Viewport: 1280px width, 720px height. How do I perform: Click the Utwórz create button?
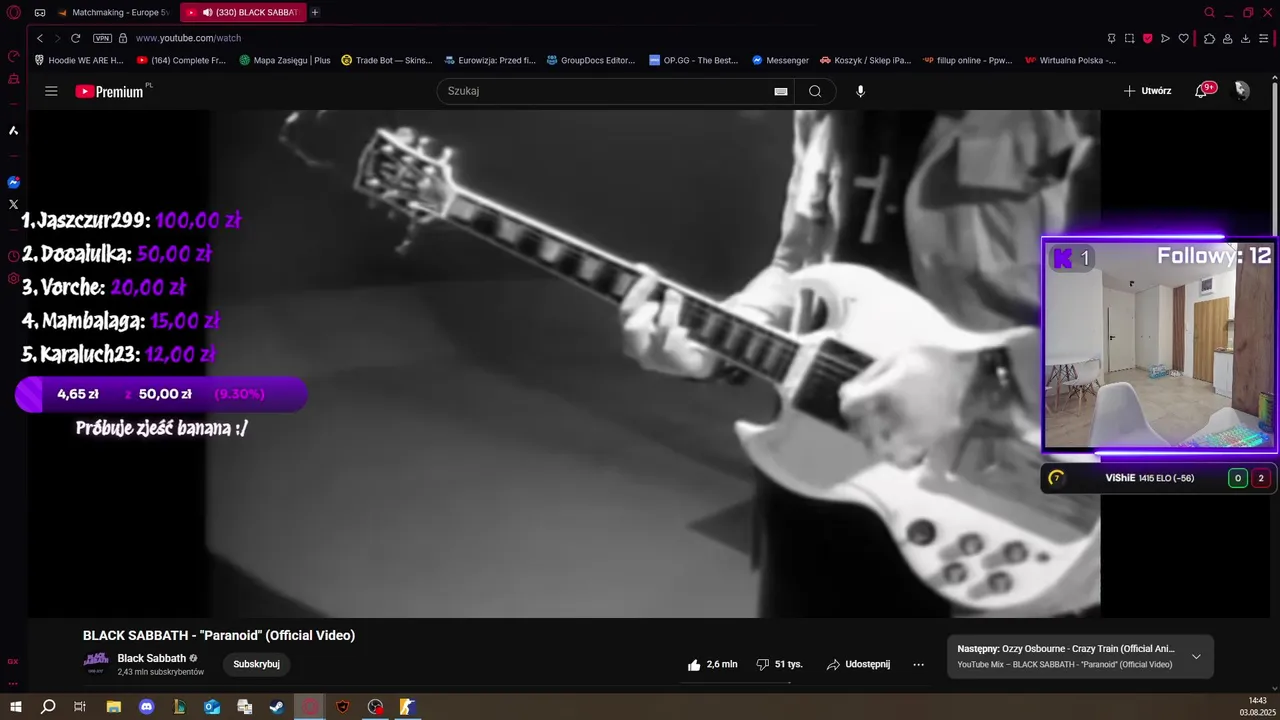coord(1147,91)
